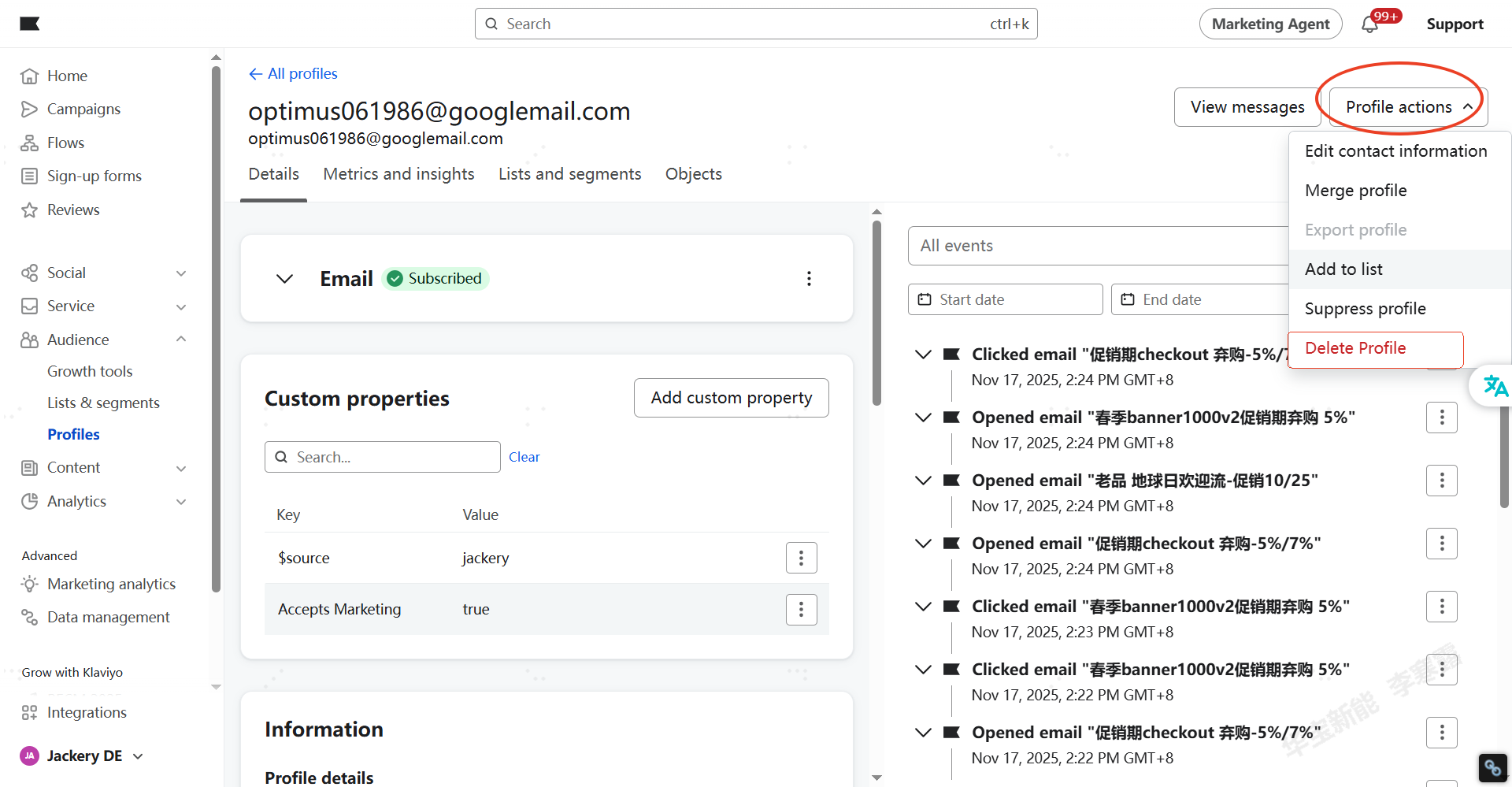The width and height of the screenshot is (1512, 787).
Task: Expand the Analytics menu
Action: [181, 502]
